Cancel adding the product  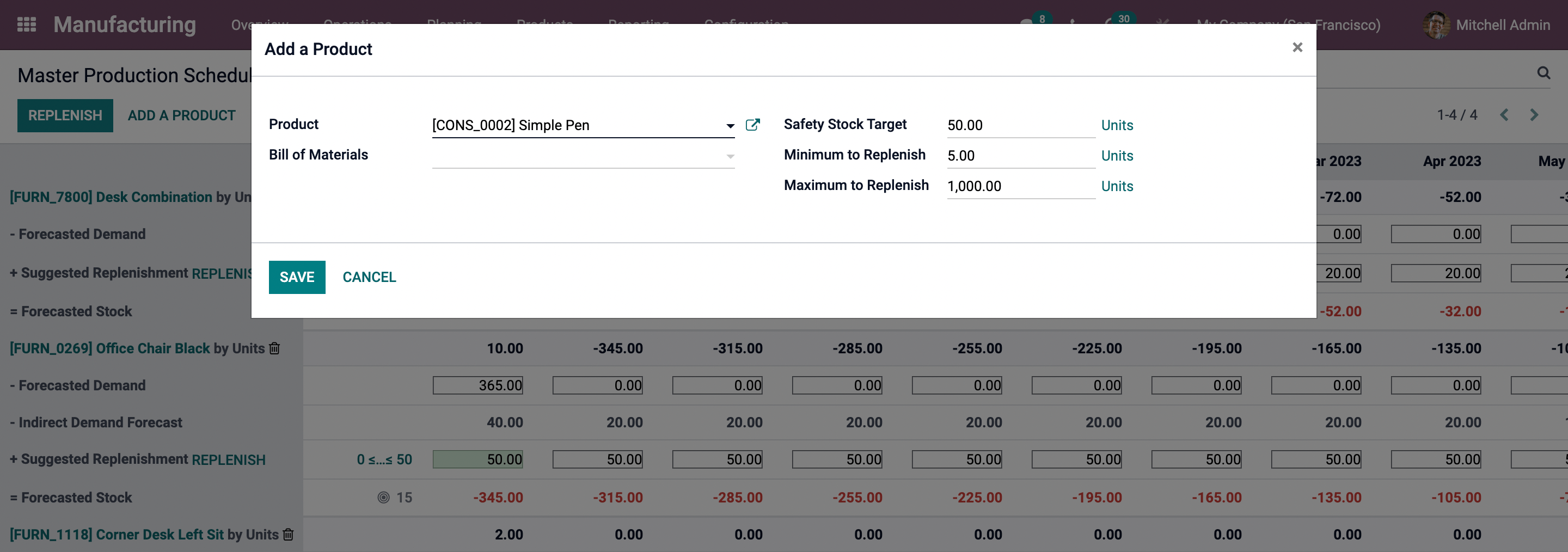tap(369, 277)
